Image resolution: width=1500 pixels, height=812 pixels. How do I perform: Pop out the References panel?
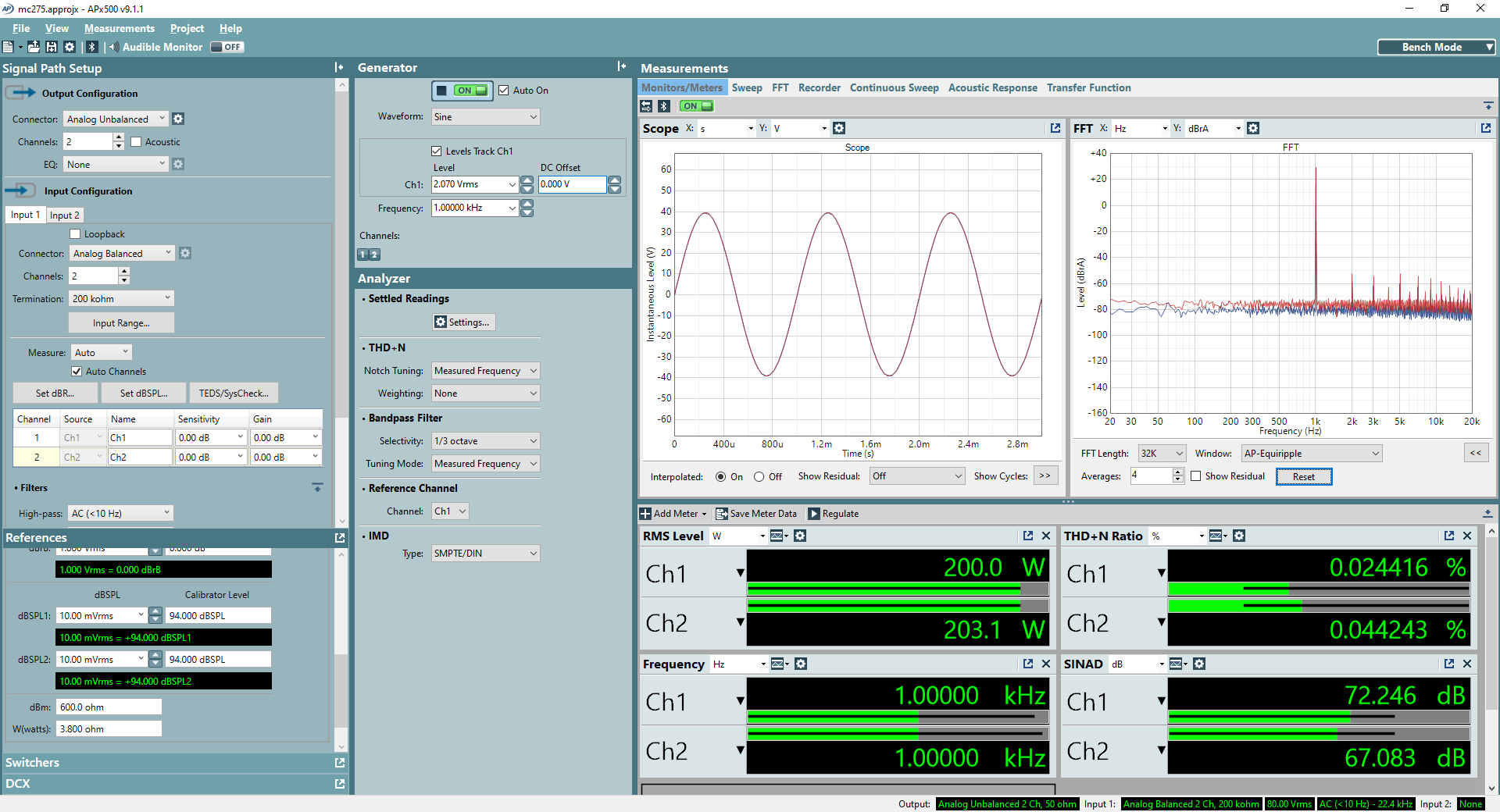pos(340,537)
